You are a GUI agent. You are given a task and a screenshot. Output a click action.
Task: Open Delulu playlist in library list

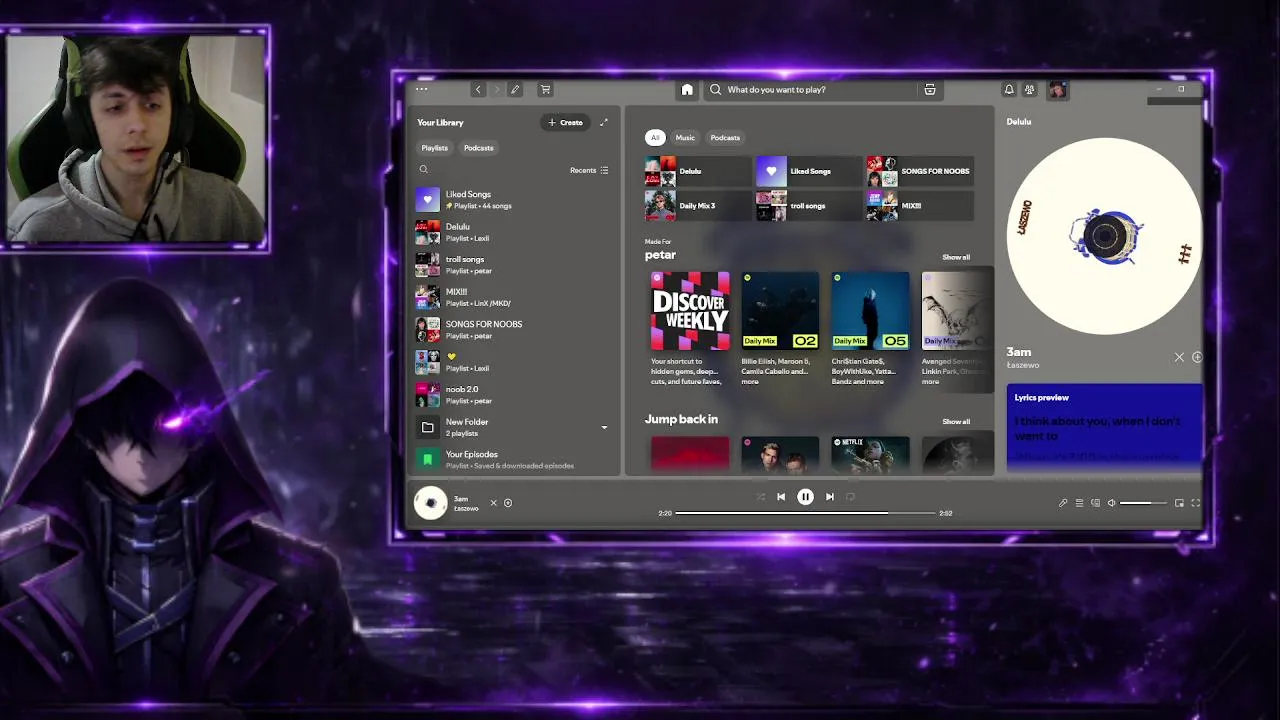(x=512, y=232)
